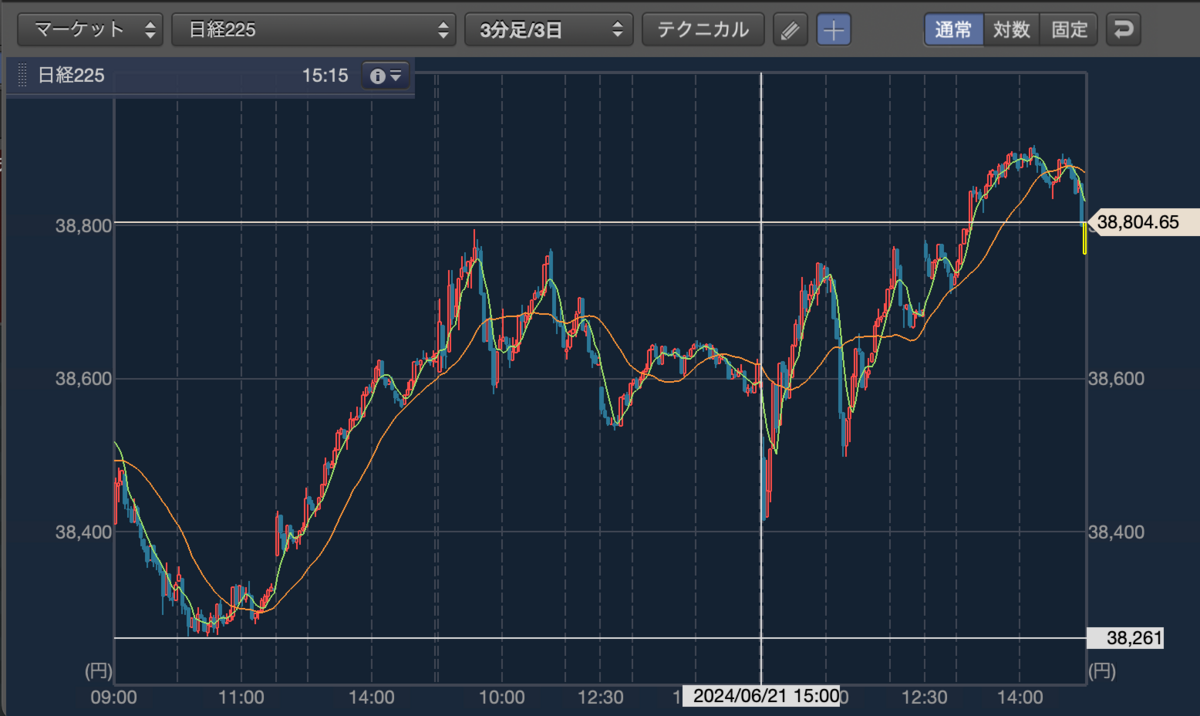Open the テクニカル indicators menu
The width and height of the screenshot is (1200, 716).
pos(703,30)
